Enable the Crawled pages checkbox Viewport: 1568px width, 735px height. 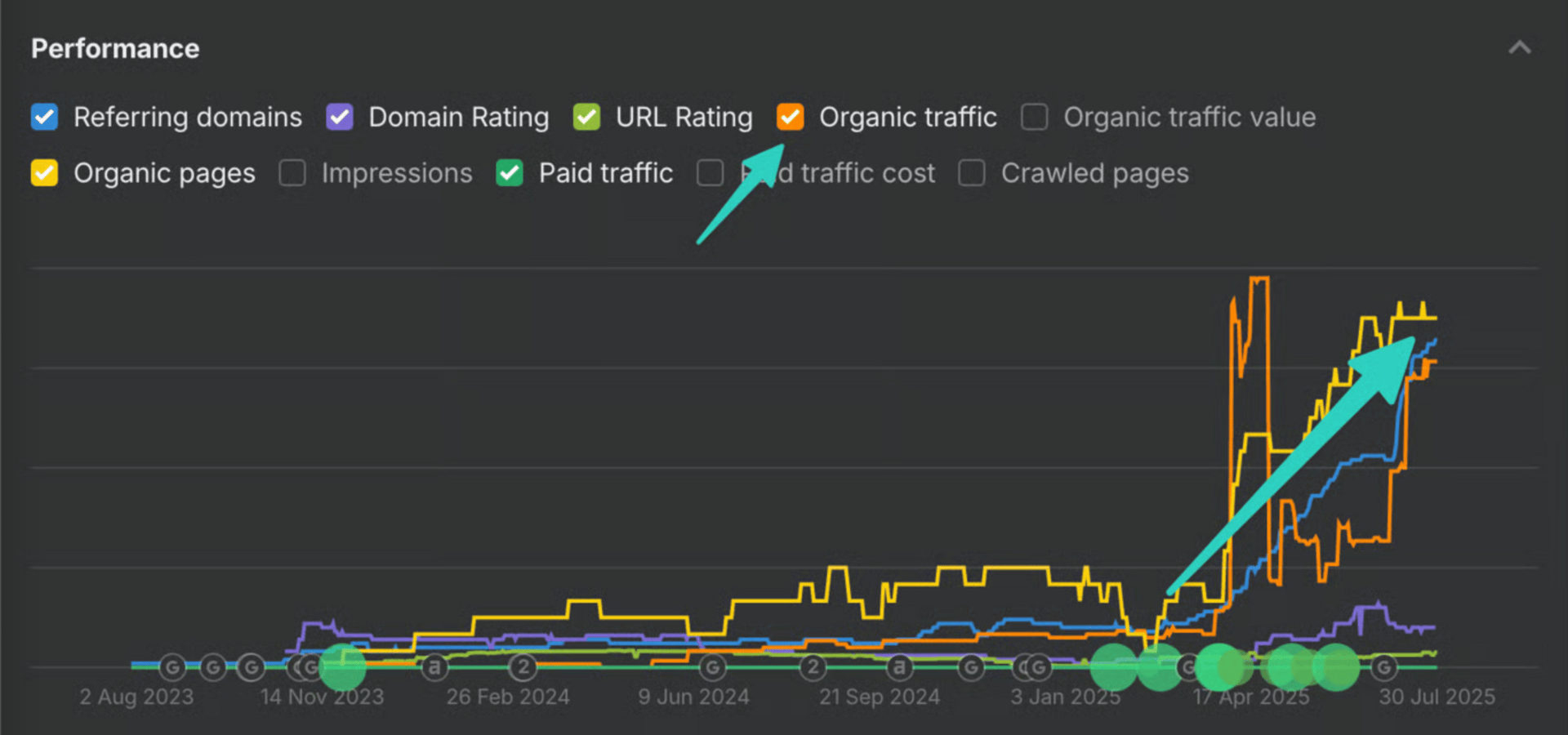[x=972, y=173]
